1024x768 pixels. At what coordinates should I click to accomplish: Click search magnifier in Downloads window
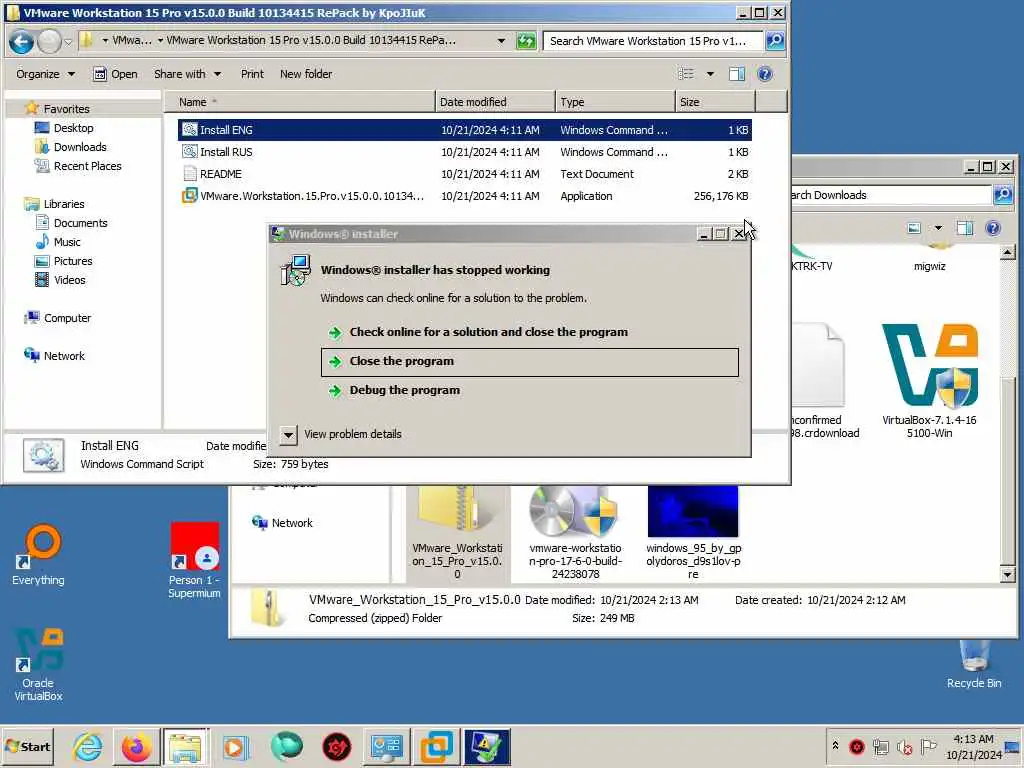coord(1002,195)
